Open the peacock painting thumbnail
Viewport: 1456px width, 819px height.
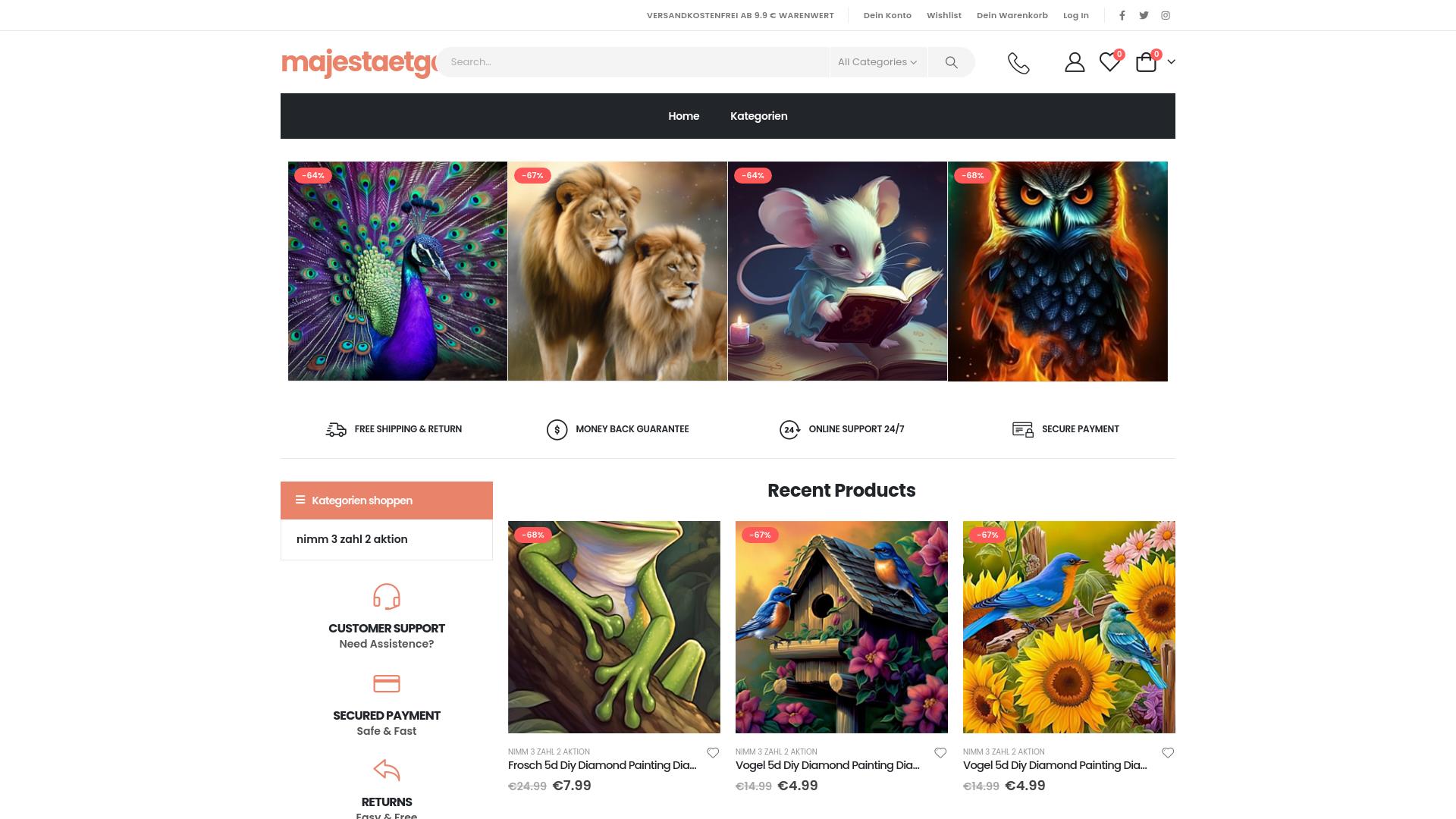tap(397, 271)
